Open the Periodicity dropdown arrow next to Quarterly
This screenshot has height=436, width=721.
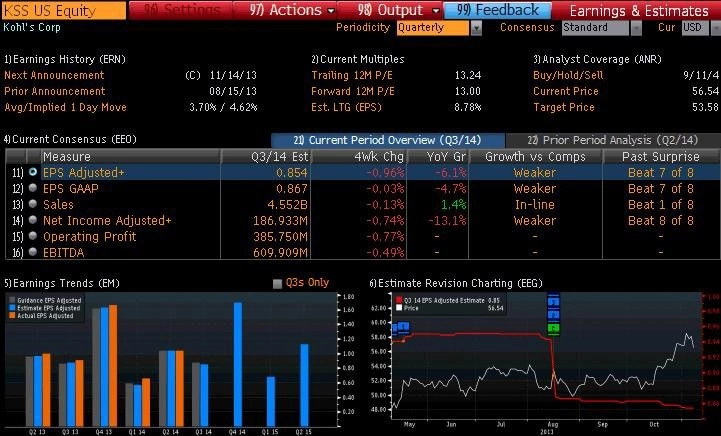click(476, 28)
